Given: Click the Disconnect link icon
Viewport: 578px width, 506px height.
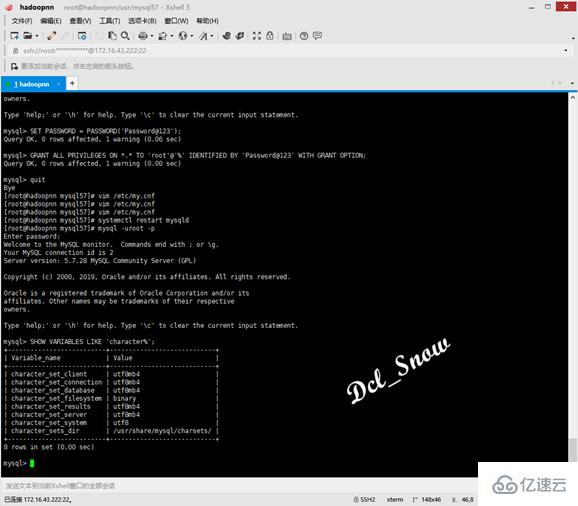Looking at the screenshot, I should click(x=52, y=35).
